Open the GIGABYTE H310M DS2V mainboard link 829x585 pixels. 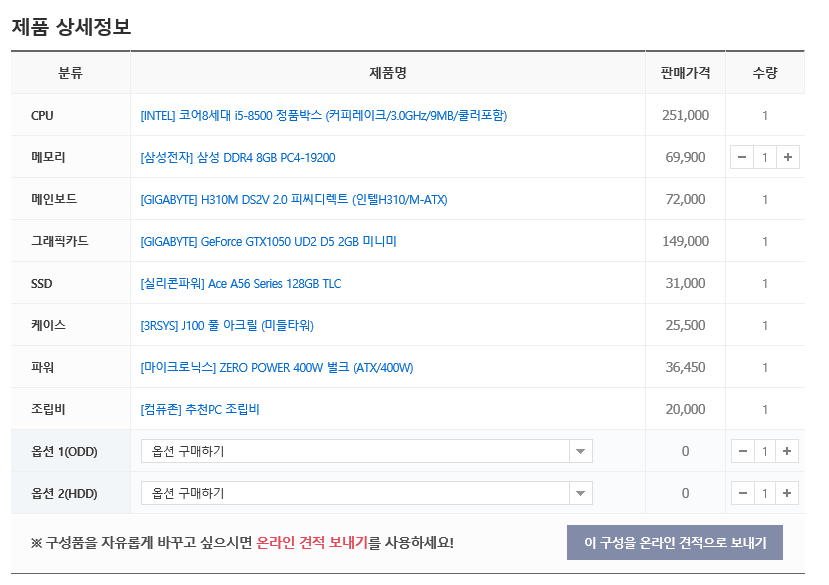[294, 200]
